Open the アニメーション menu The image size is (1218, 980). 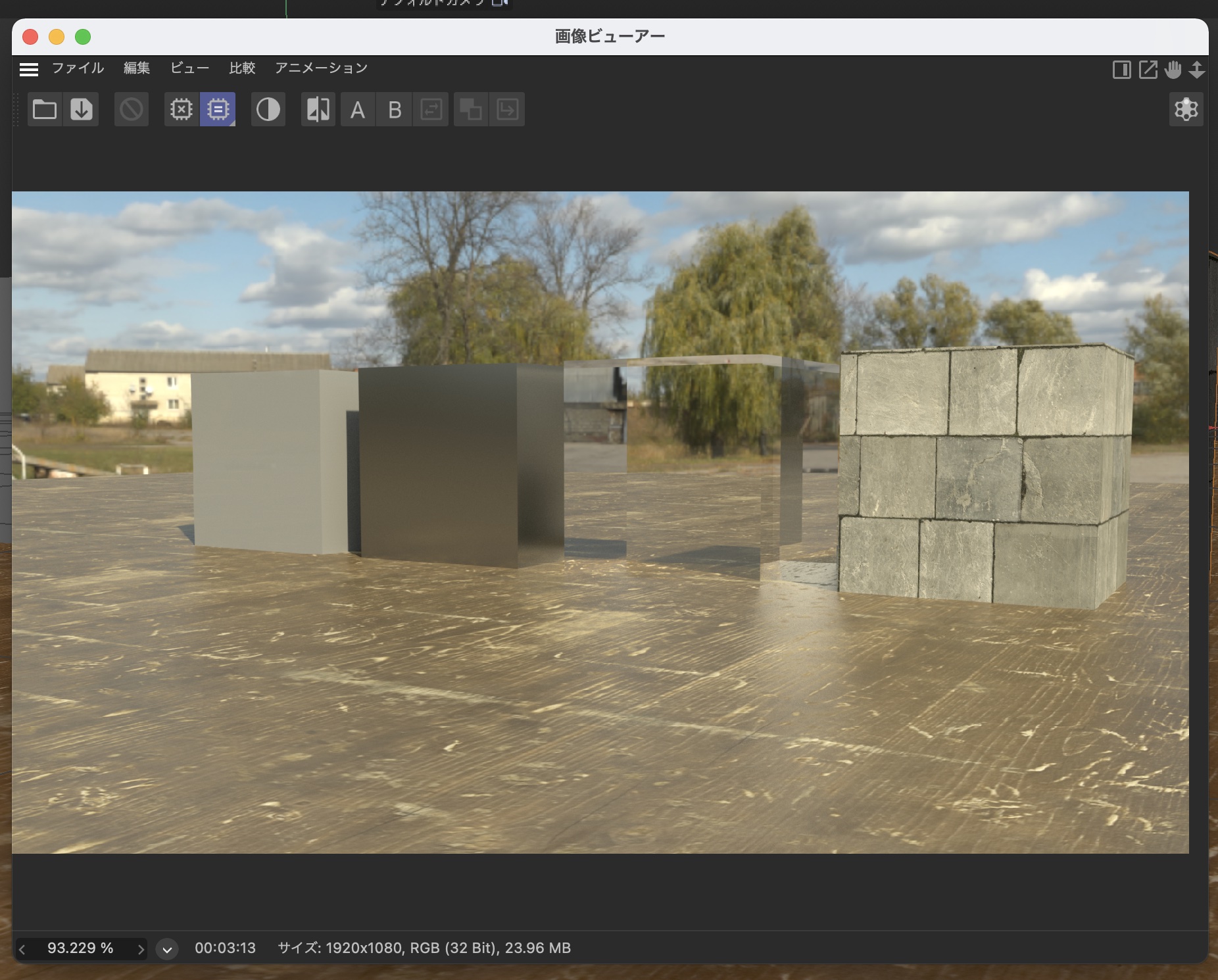[321, 68]
